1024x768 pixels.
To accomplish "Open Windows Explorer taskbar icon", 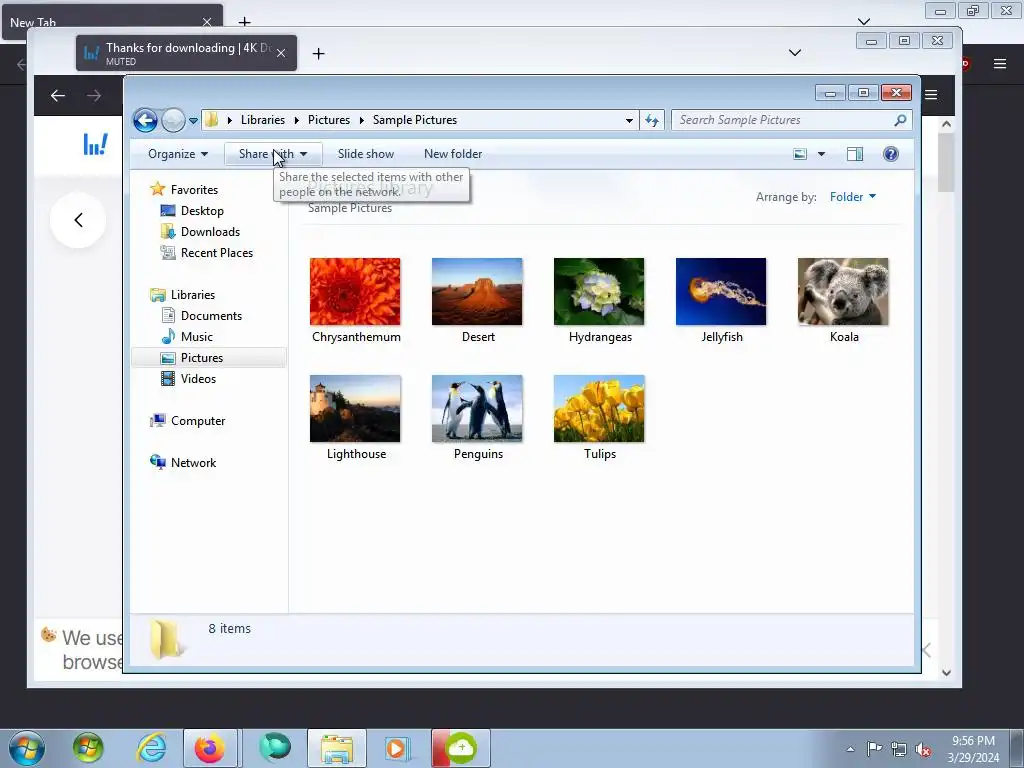I will [337, 748].
